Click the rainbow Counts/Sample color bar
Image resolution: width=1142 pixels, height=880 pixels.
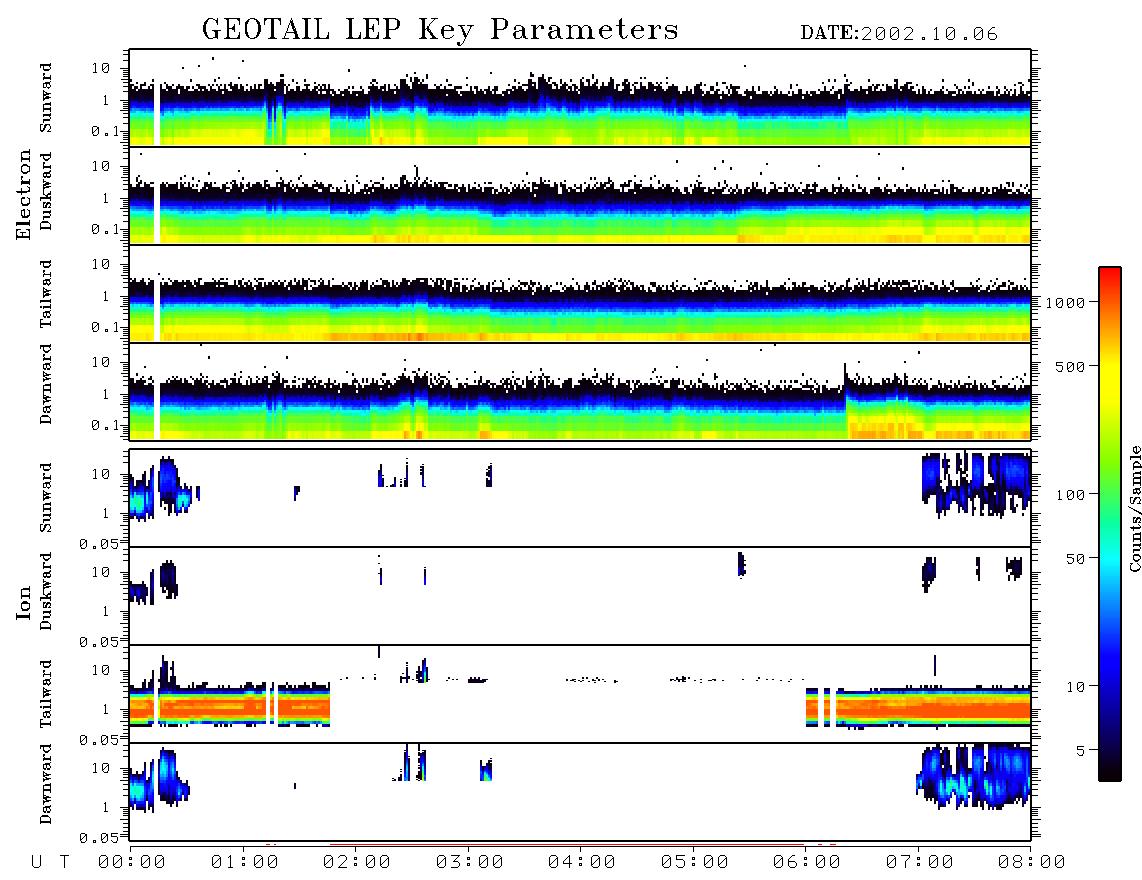tap(1110, 524)
